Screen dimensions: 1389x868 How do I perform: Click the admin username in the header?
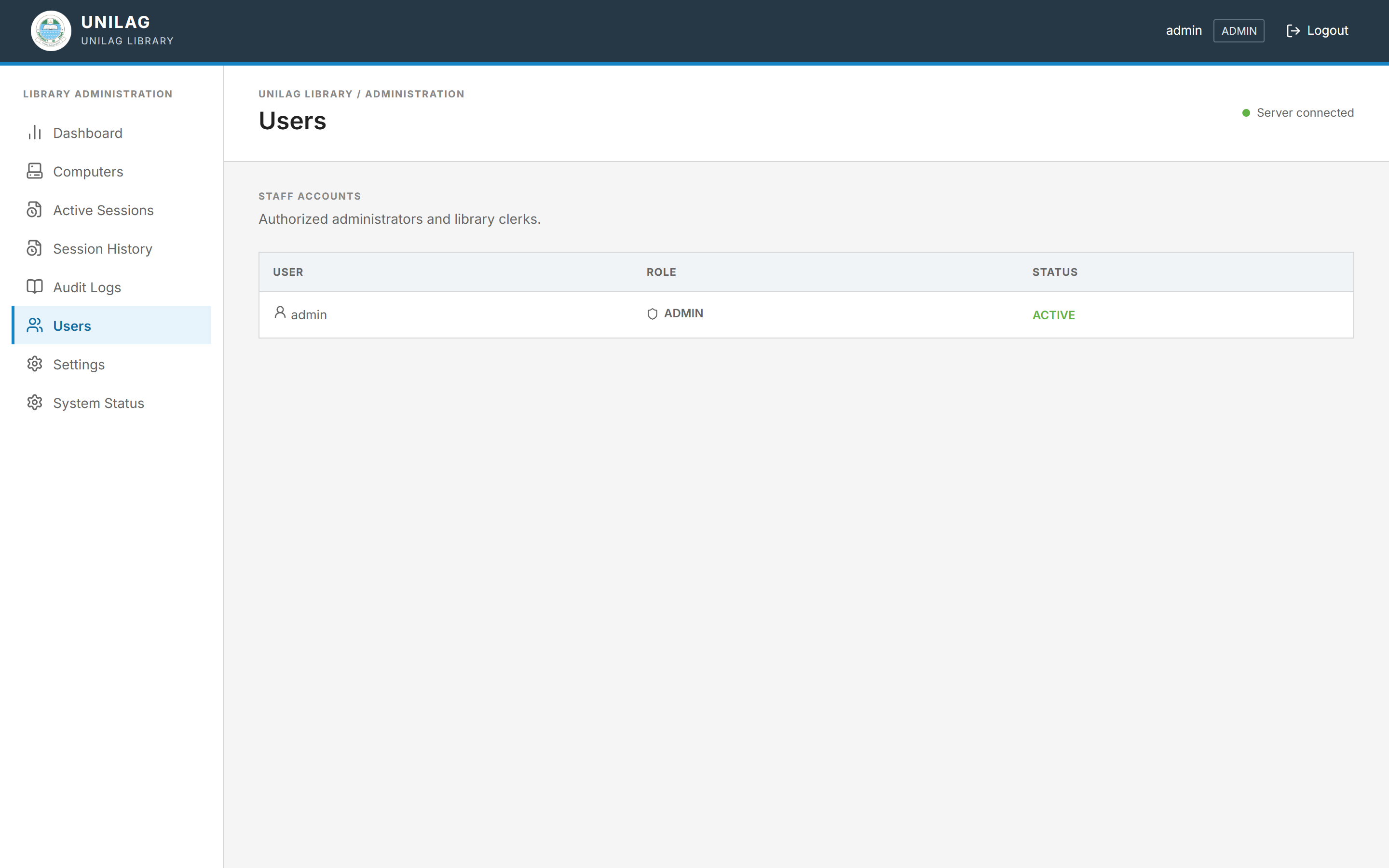[x=1184, y=31]
